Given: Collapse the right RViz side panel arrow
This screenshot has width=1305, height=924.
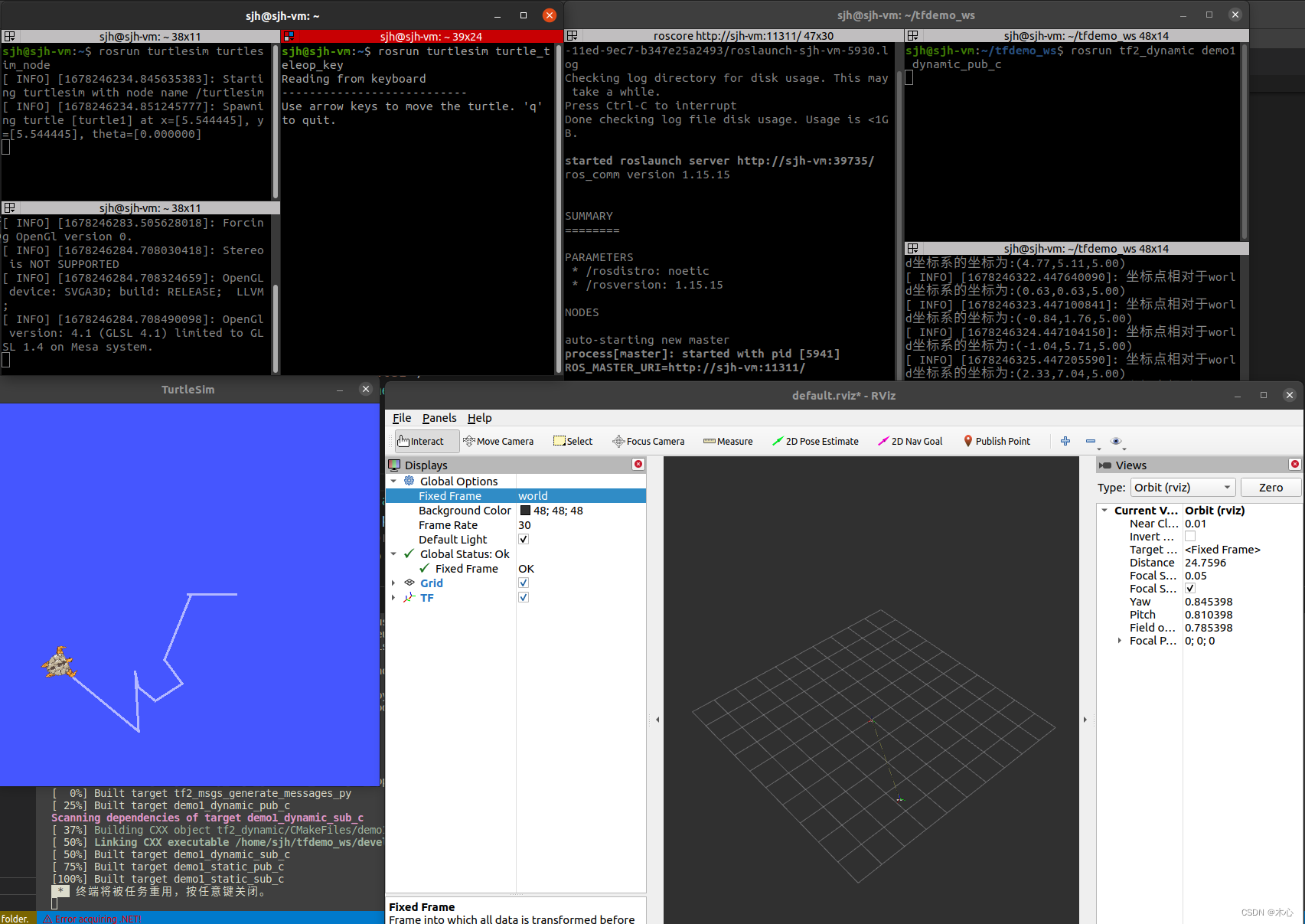Looking at the screenshot, I should click(1085, 720).
